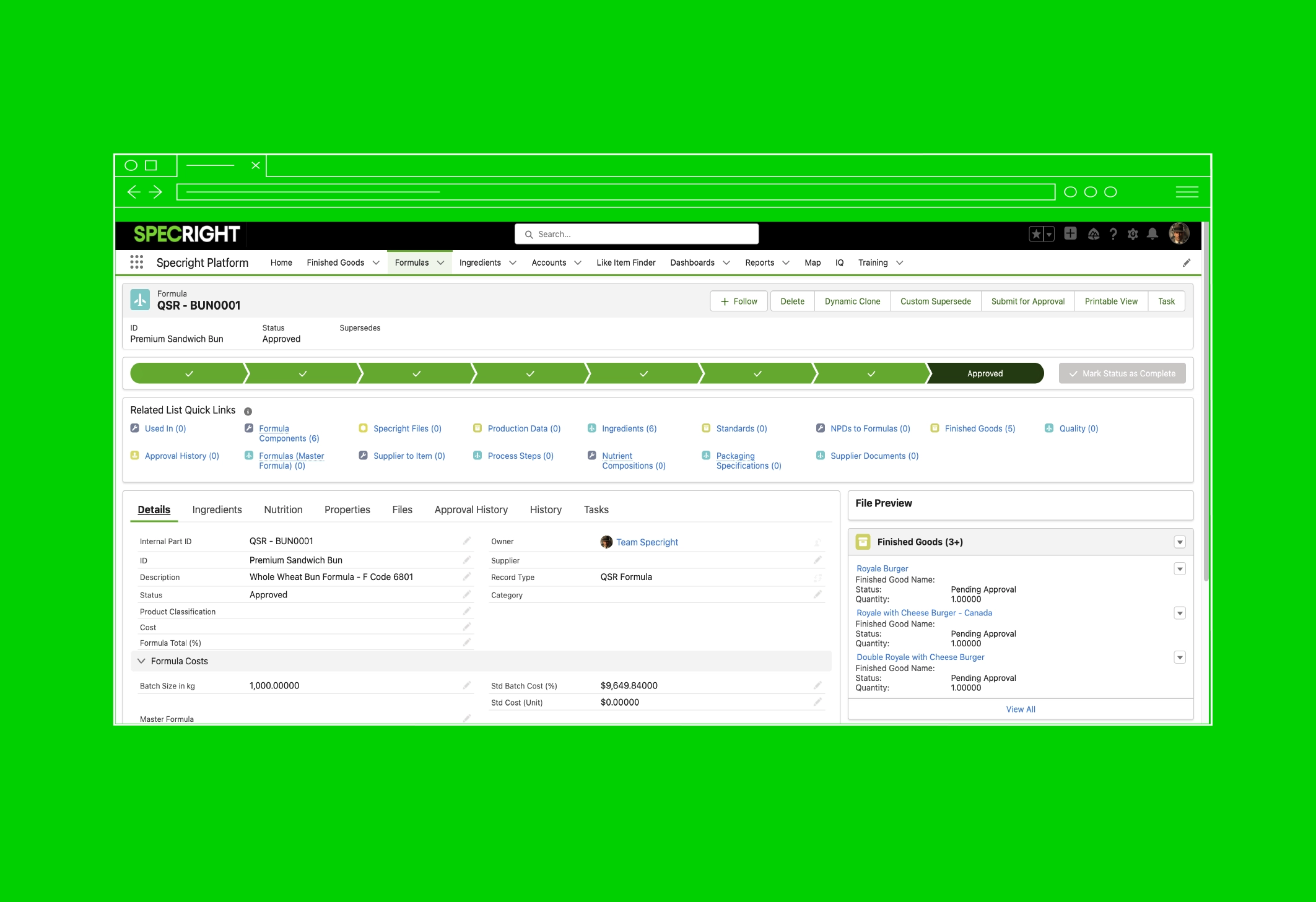
Task: Click the global actions plus icon
Action: coord(1070,233)
